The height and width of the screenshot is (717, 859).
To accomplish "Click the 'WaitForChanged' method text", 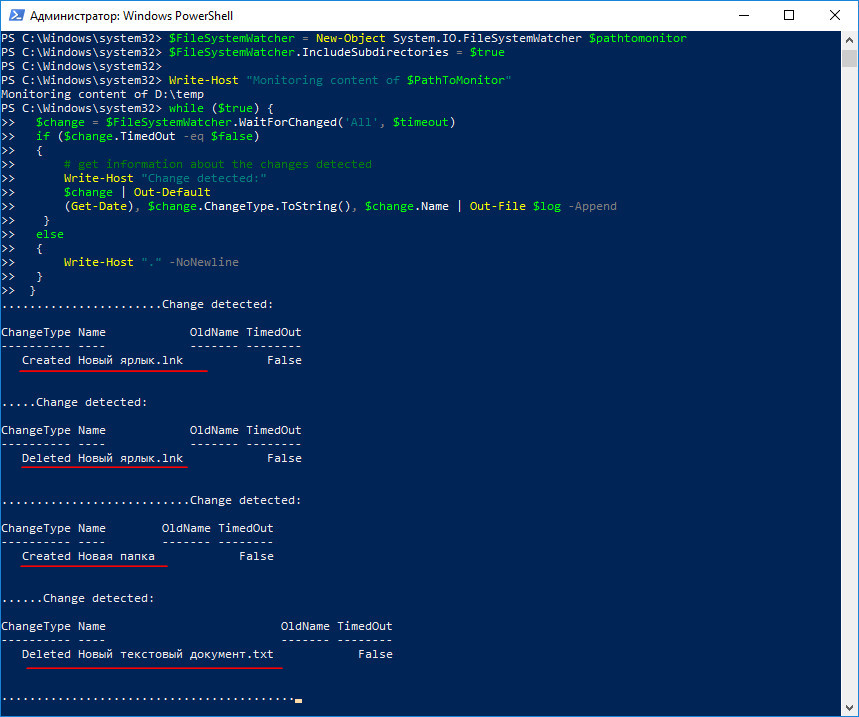I will [x=288, y=122].
